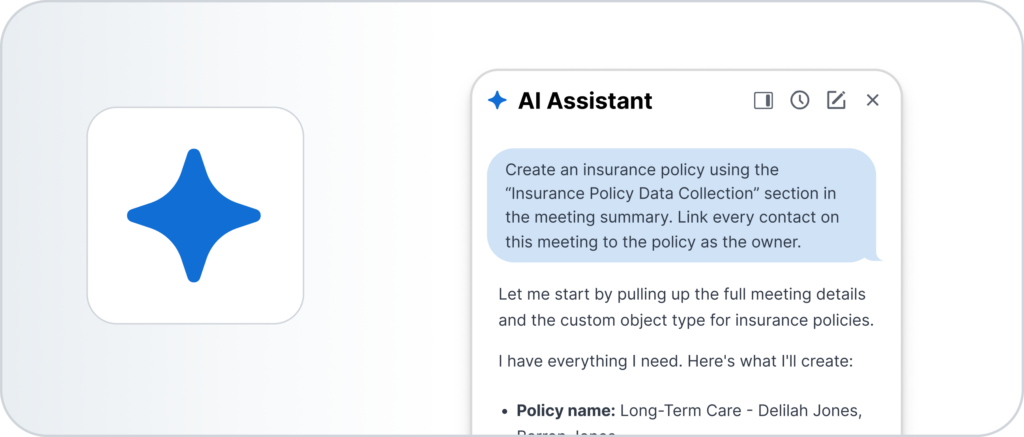Start a new chat with compose icon
This screenshot has height=437, width=1024.
[836, 100]
